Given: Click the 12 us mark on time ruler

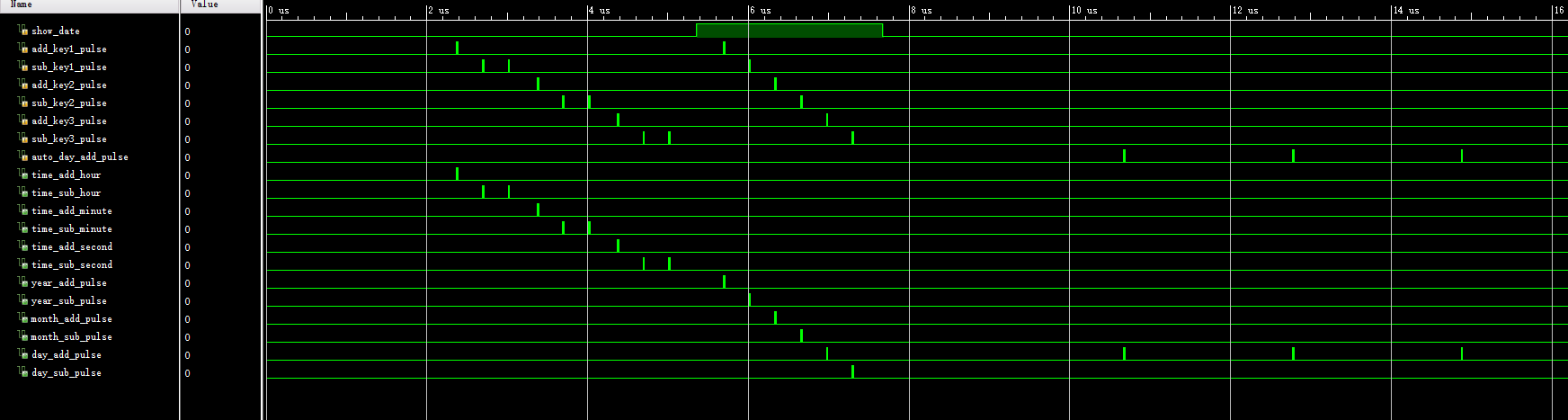Looking at the screenshot, I should tap(1245, 10).
